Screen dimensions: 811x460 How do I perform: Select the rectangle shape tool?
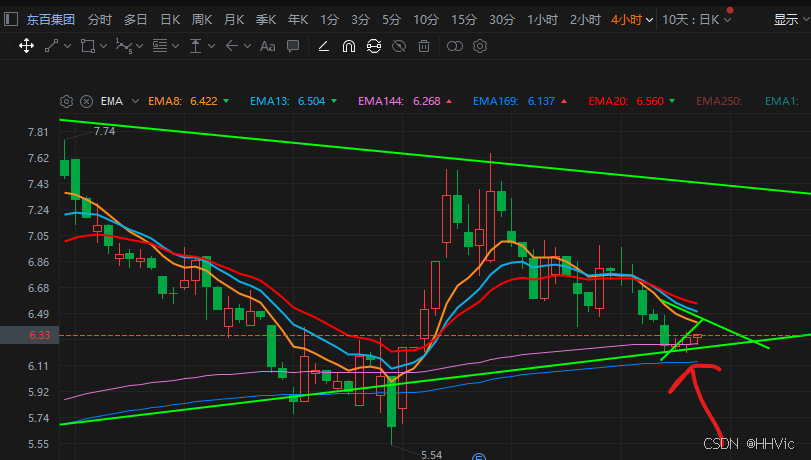click(87, 46)
